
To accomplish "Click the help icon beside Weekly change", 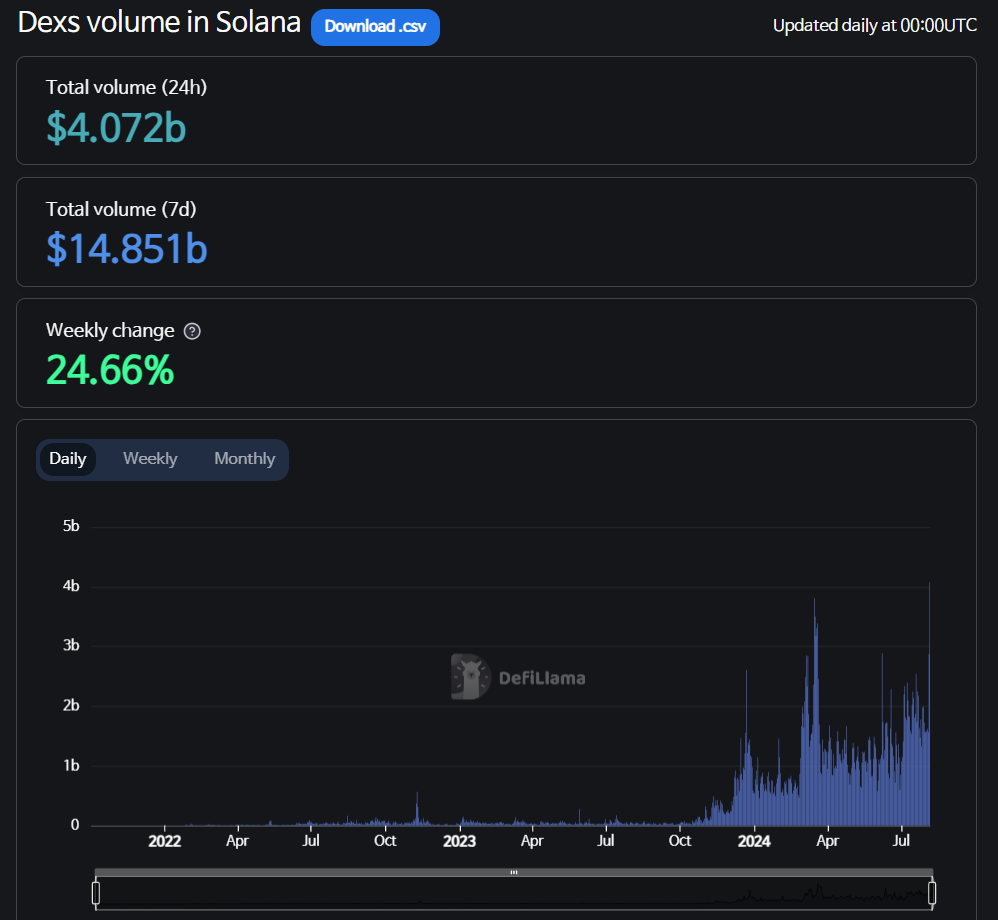I will [192, 331].
